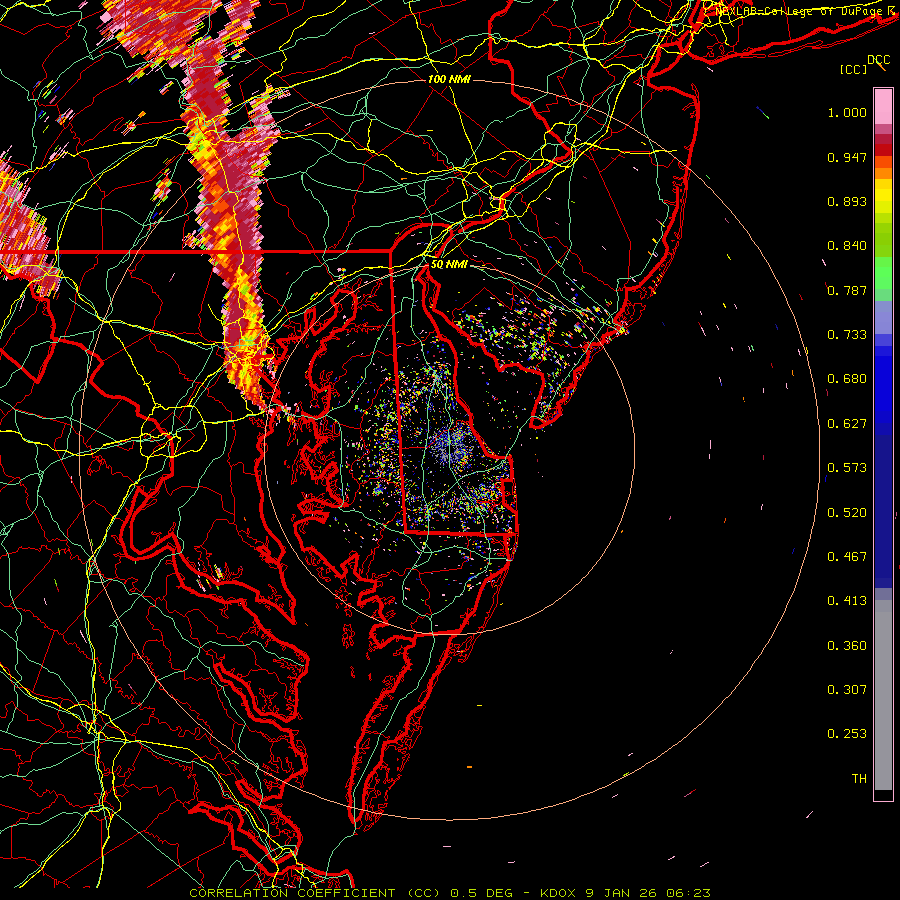
Task: Pick the yellow segment of the color bar
Action: (x=883, y=196)
